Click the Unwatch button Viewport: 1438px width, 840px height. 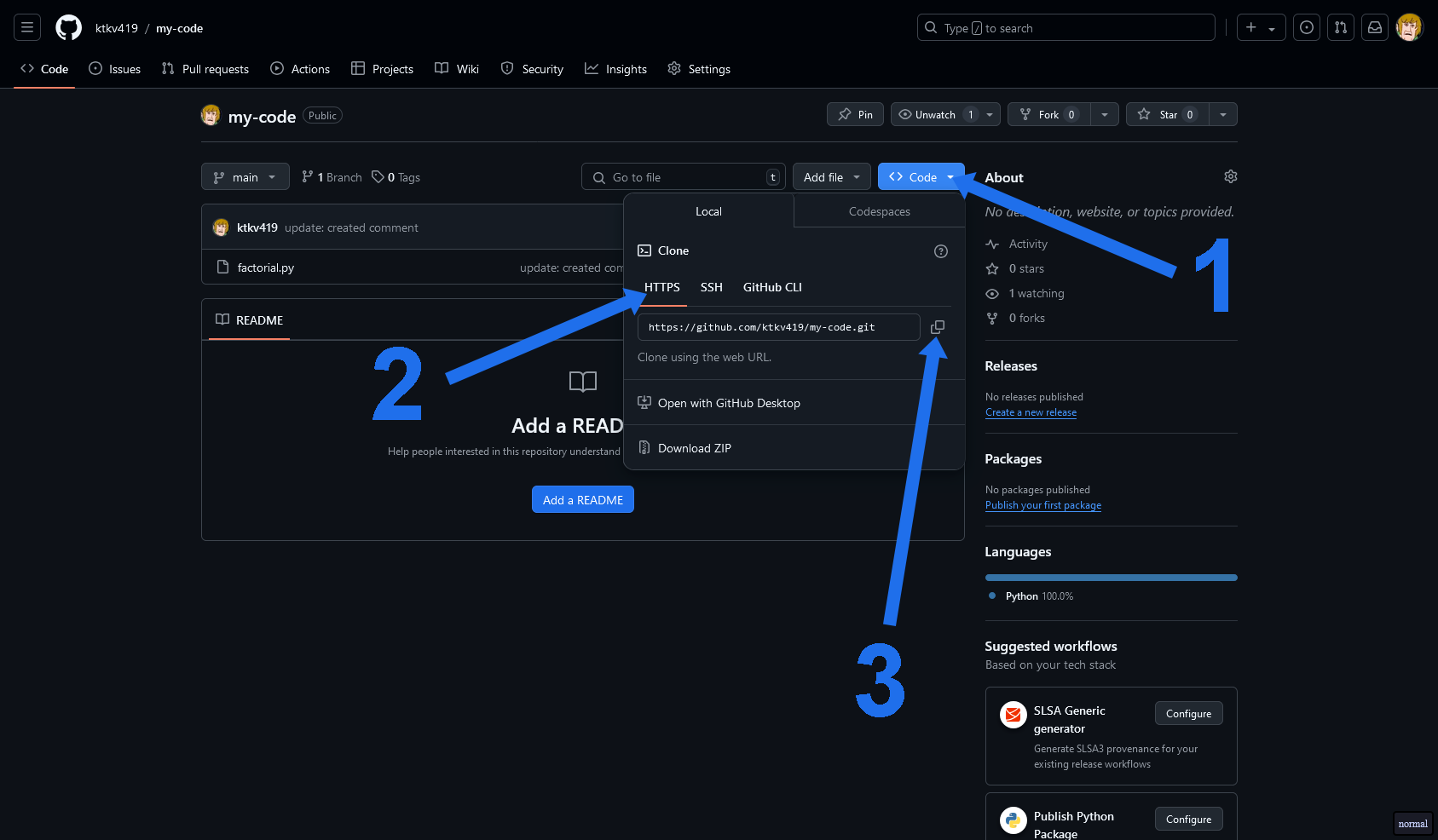pos(935,114)
